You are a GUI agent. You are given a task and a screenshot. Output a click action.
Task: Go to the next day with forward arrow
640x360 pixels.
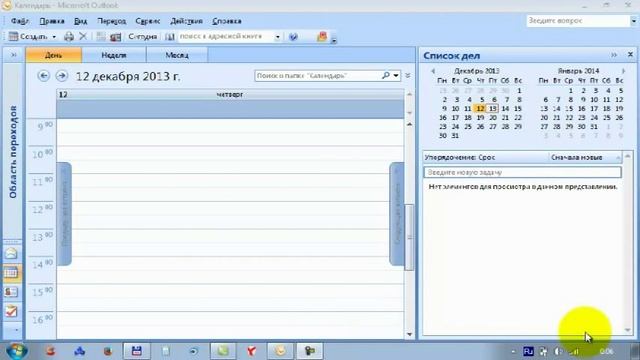(62, 76)
